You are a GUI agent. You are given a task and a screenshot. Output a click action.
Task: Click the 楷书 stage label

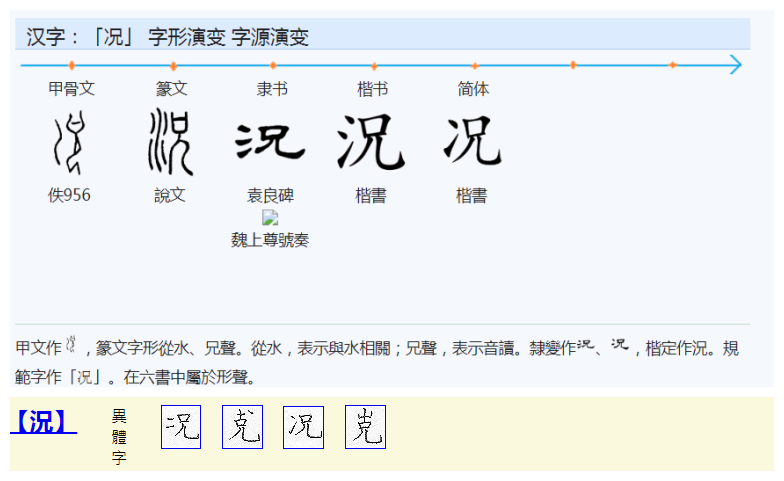coord(372,90)
